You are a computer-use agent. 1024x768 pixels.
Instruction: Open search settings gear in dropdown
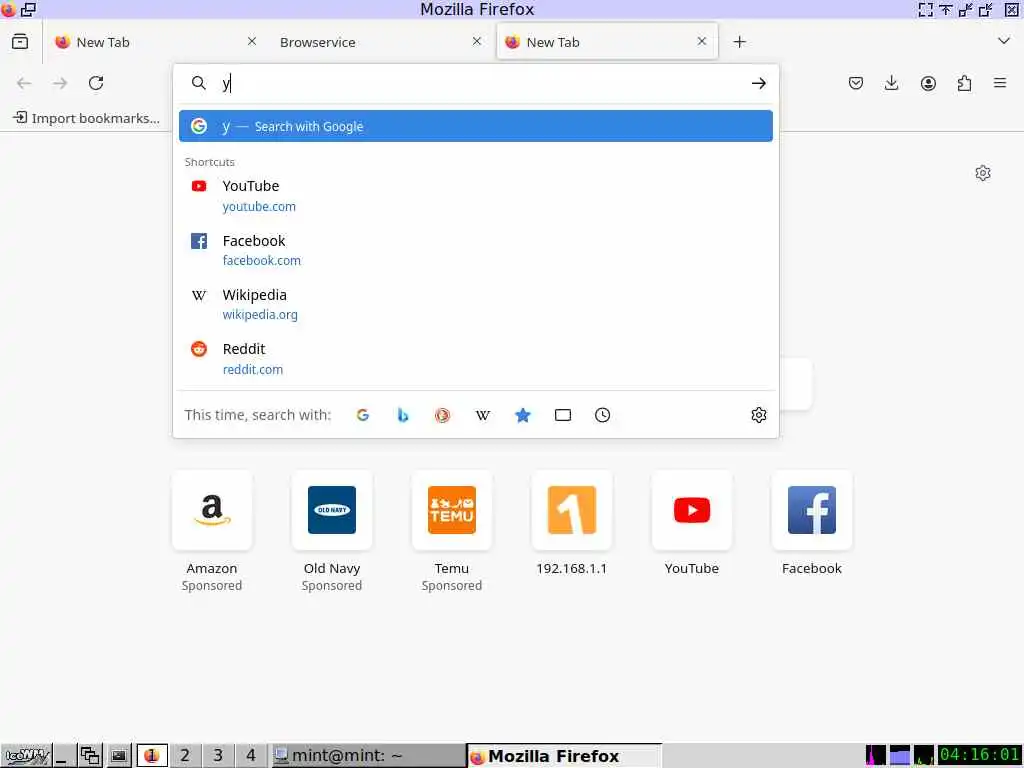(758, 415)
